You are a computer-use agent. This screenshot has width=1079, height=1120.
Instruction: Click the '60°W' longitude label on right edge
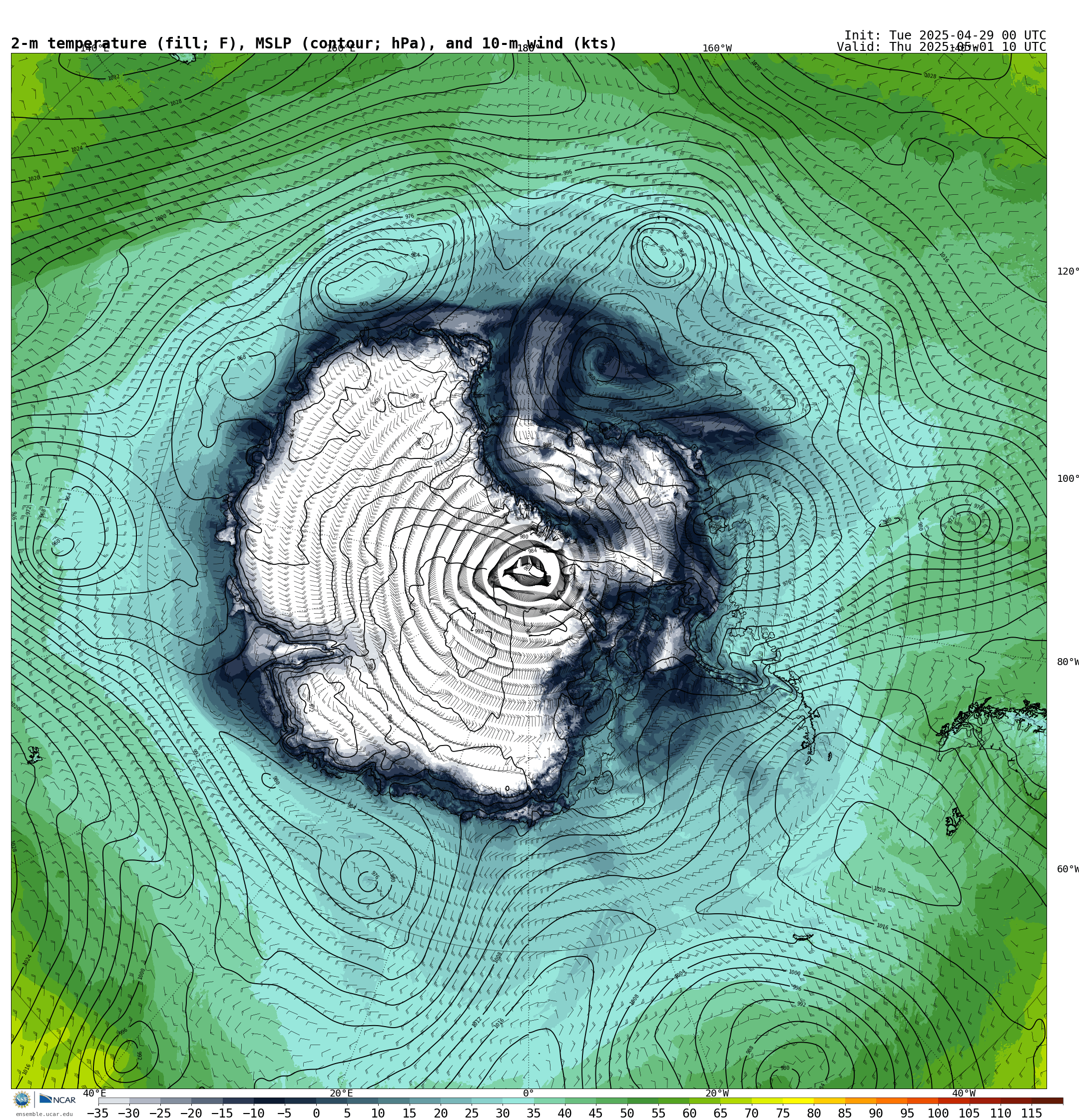1068,869
